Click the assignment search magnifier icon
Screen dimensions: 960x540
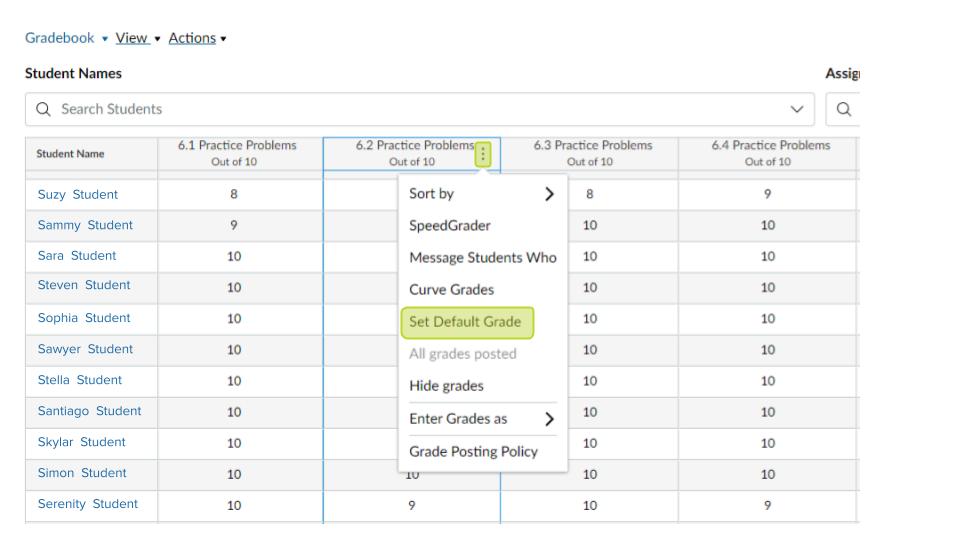[x=844, y=109]
